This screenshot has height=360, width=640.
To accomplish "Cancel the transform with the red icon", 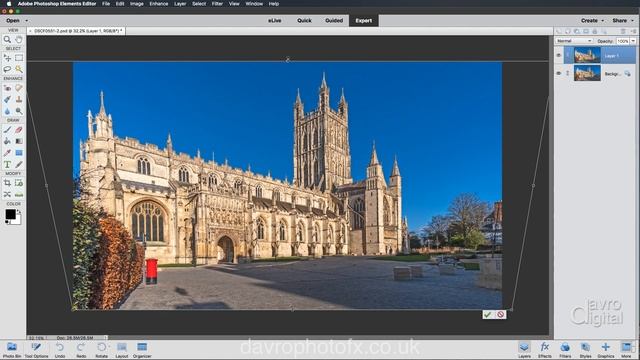I will click(500, 314).
